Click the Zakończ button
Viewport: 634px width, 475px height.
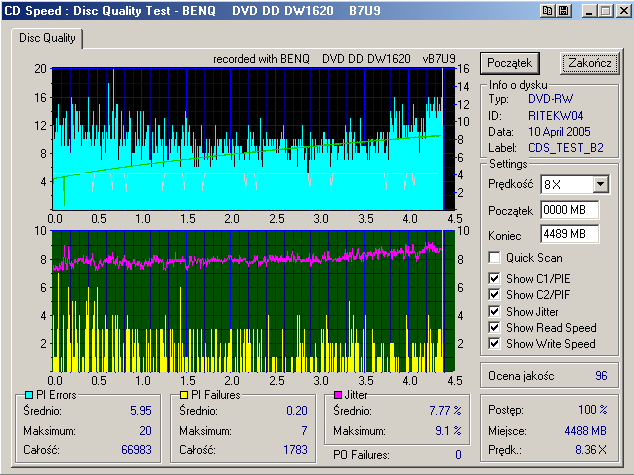(590, 63)
